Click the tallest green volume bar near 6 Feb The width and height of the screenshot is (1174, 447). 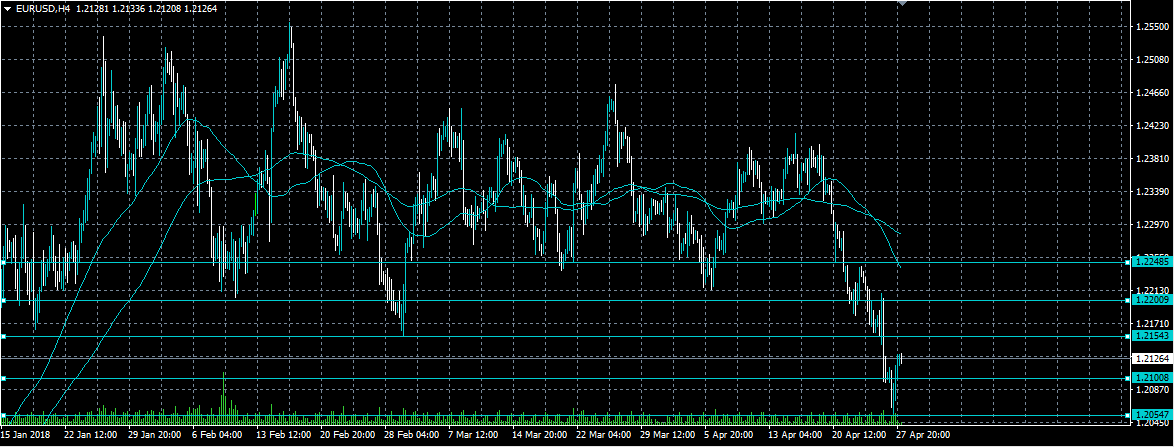coord(224,398)
